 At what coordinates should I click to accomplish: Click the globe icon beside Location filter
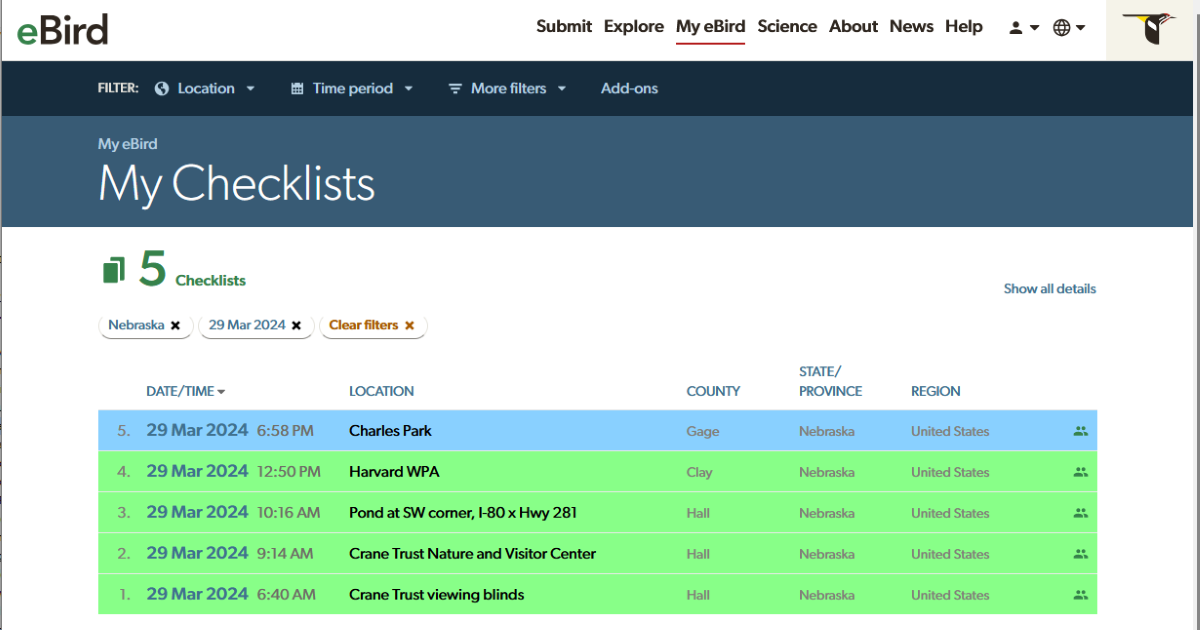click(x=161, y=88)
